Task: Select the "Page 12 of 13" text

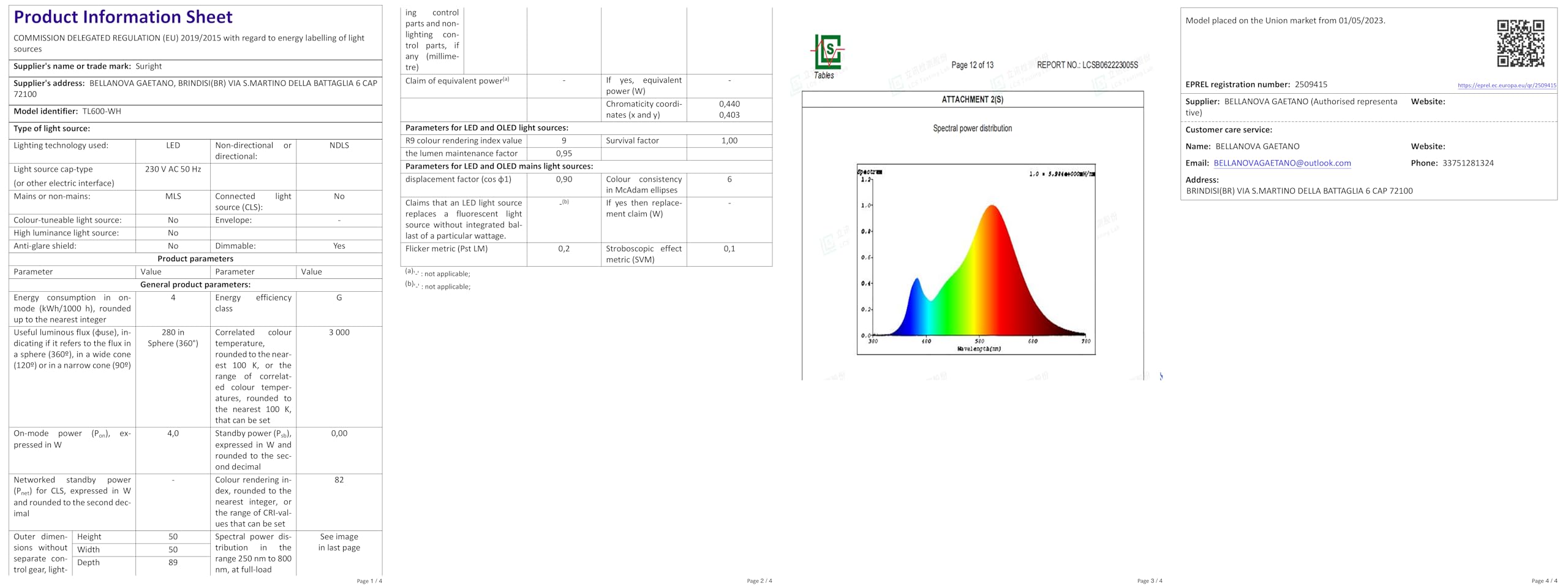Action: pyautogui.click(x=973, y=65)
